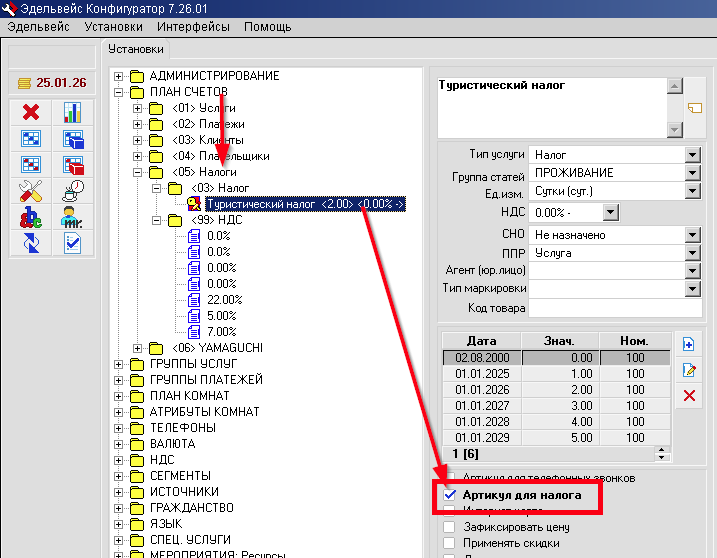Click the red X delete row icon beside table
Image resolution: width=717 pixels, height=558 pixels.
point(688,397)
